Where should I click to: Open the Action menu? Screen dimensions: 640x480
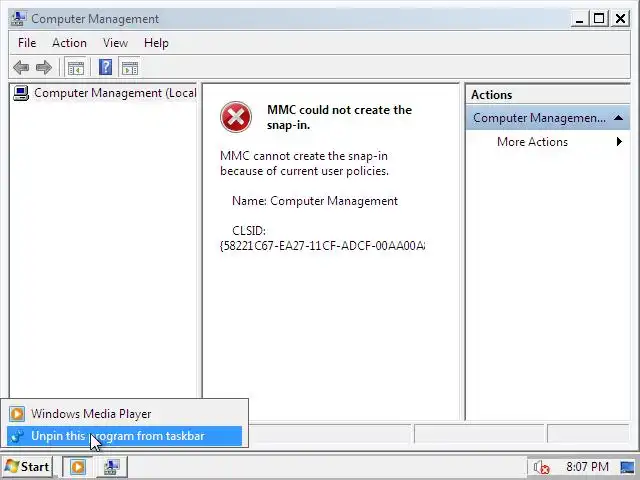[69, 43]
